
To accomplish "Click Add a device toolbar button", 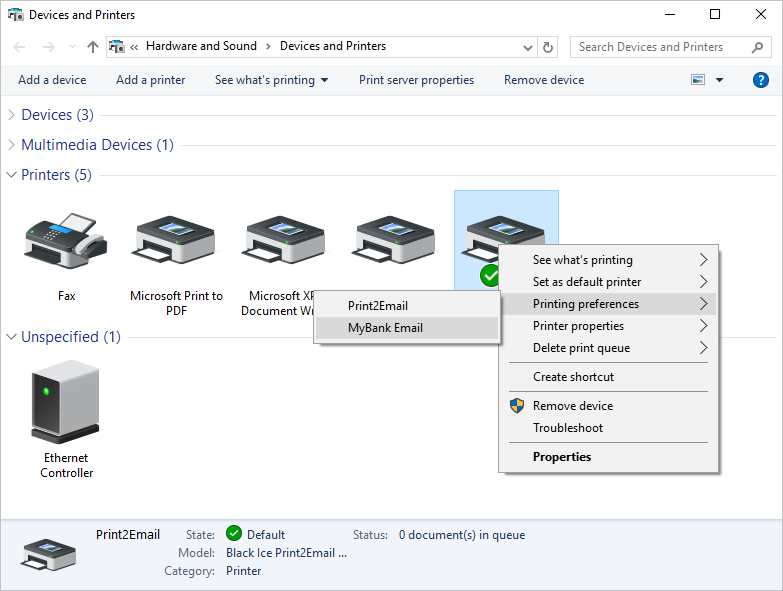I will (52, 80).
